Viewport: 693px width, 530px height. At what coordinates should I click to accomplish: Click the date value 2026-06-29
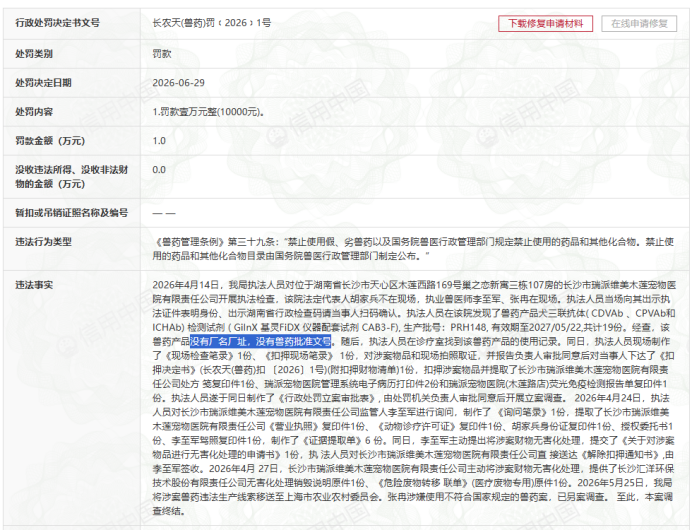[x=179, y=83]
